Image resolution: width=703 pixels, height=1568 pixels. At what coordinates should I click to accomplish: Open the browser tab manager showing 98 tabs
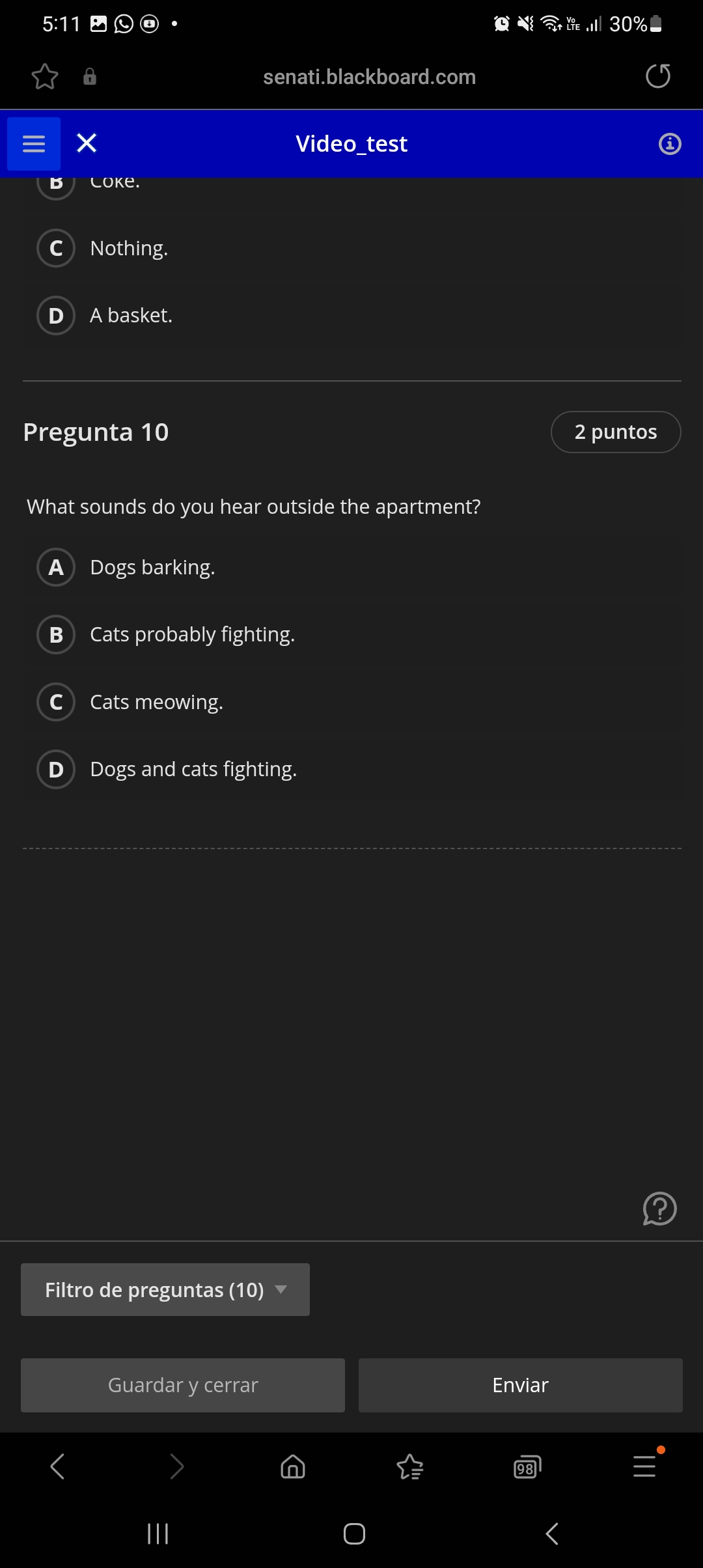526,1467
